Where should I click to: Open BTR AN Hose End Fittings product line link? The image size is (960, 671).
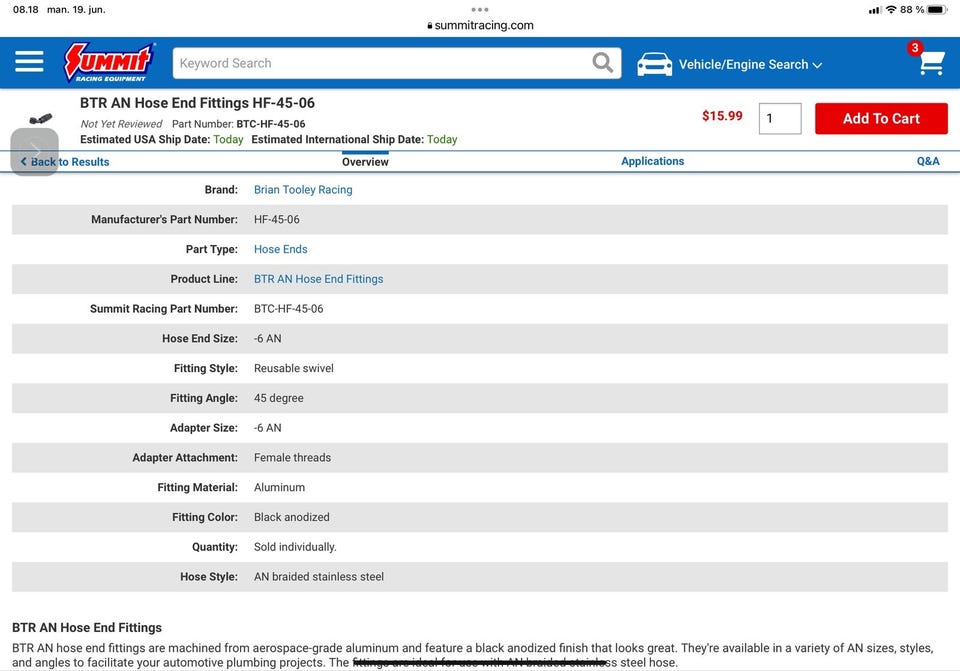(x=318, y=279)
